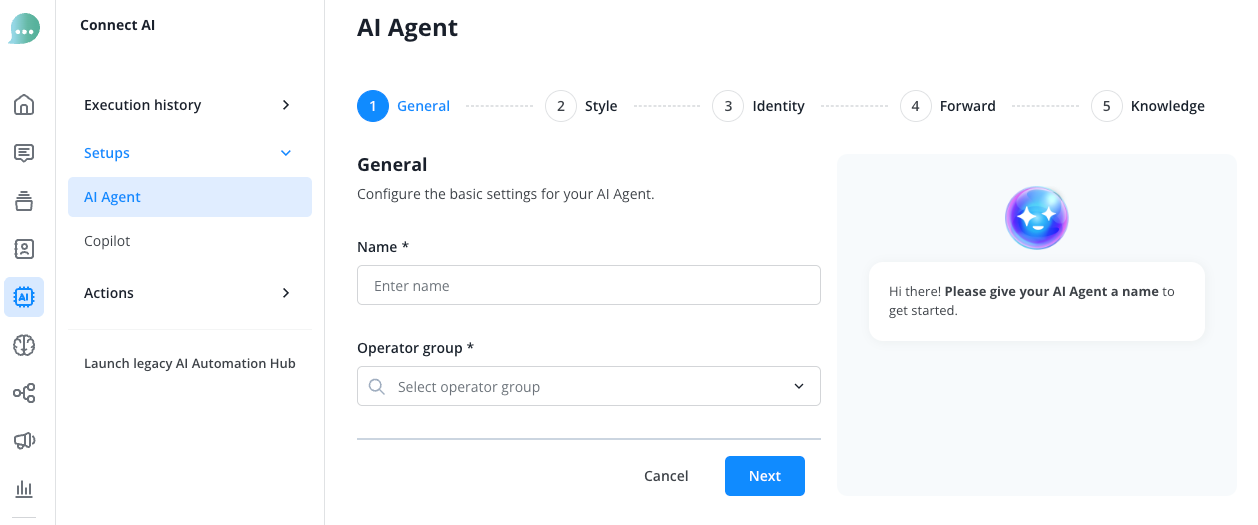
Task: Open the bar chart analytics icon
Action: [x=24, y=489]
